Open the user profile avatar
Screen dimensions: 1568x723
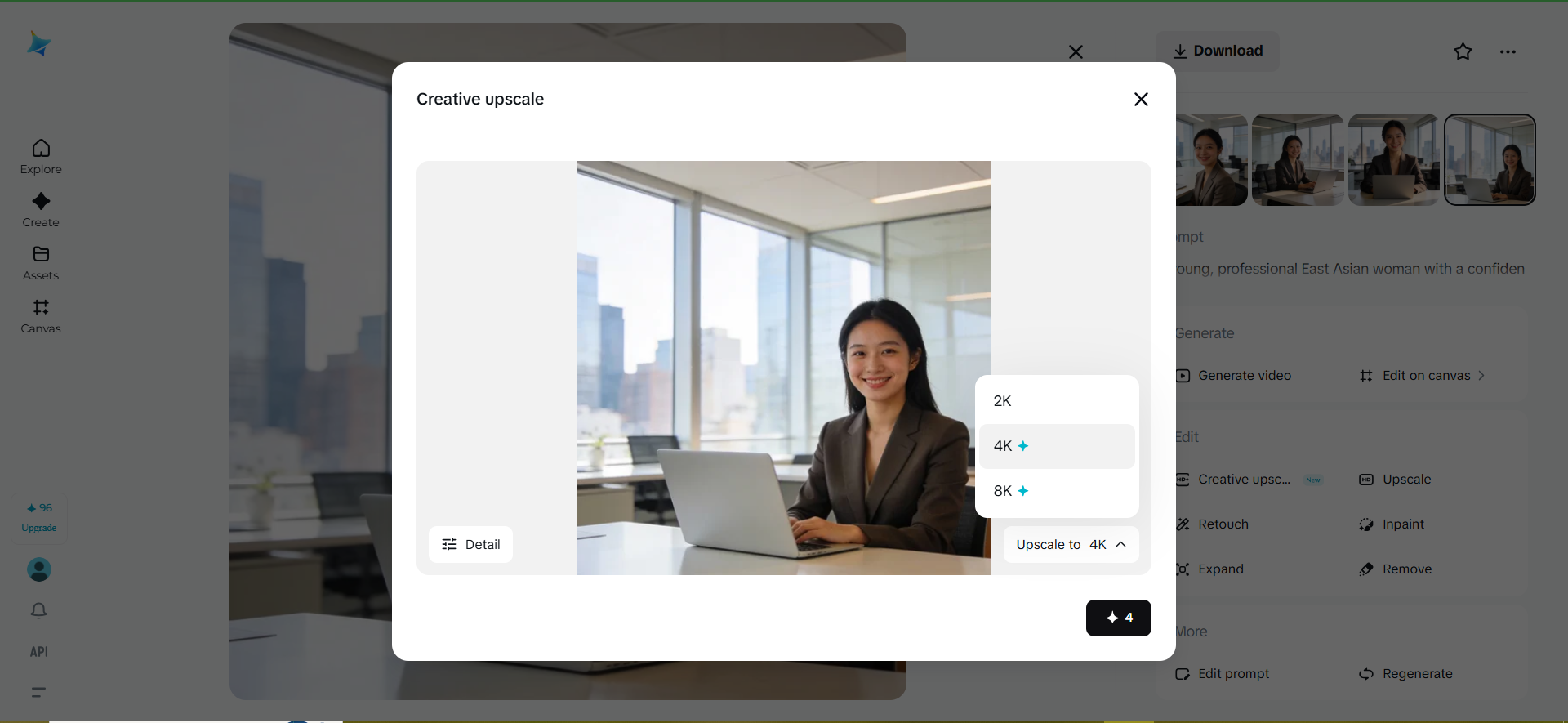39,569
